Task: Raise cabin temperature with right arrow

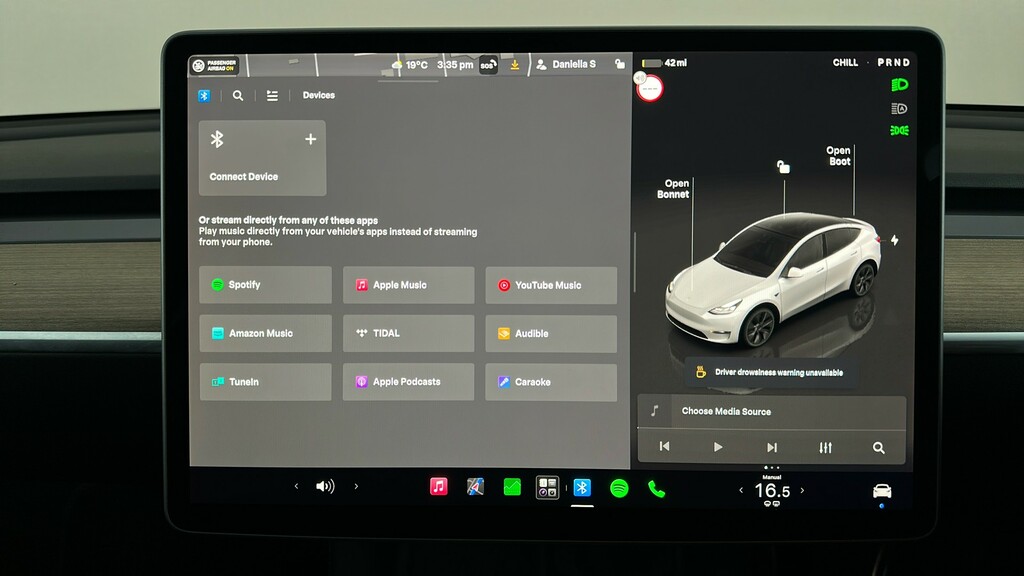Action: pos(803,490)
